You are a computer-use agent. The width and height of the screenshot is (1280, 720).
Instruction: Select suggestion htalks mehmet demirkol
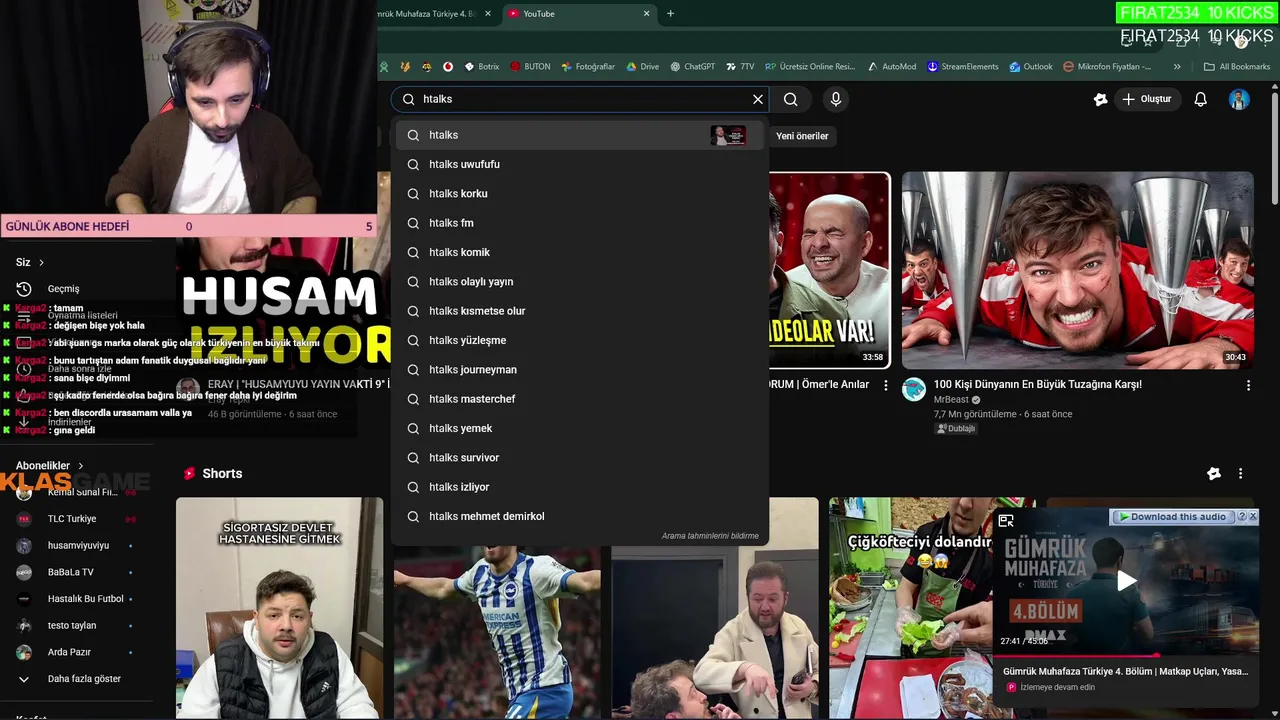[579, 516]
